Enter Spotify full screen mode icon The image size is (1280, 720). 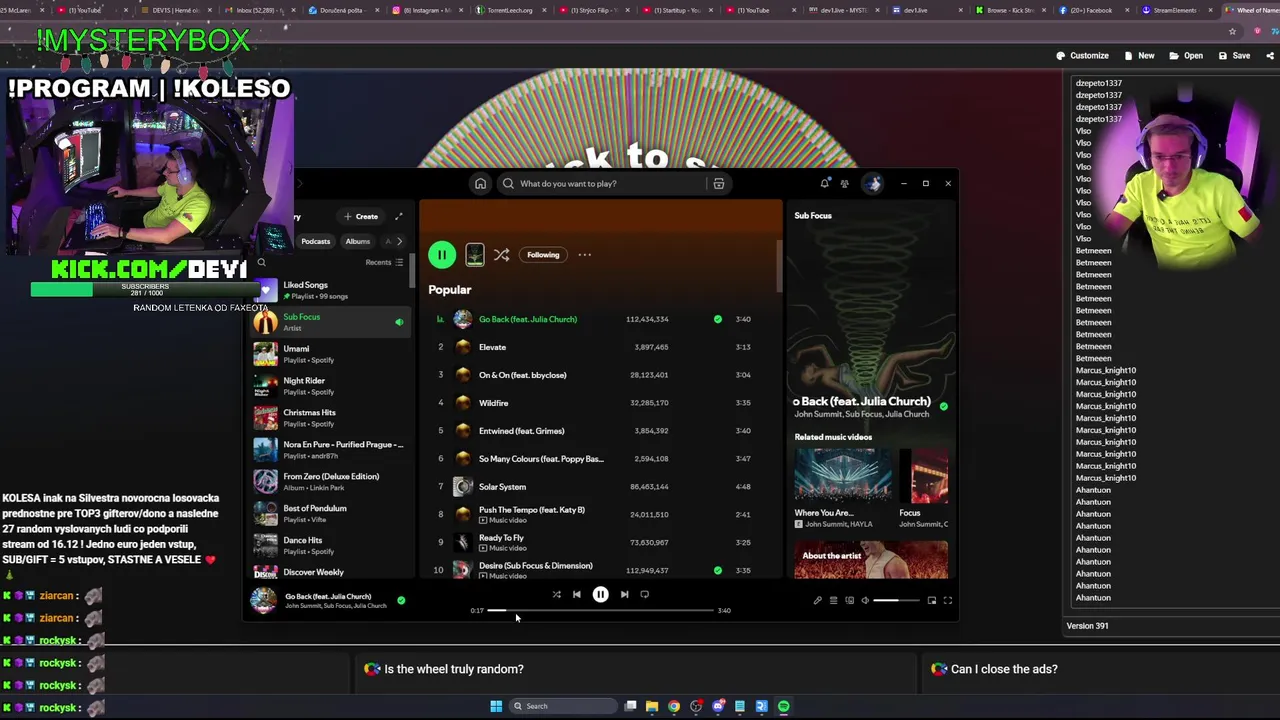947,601
